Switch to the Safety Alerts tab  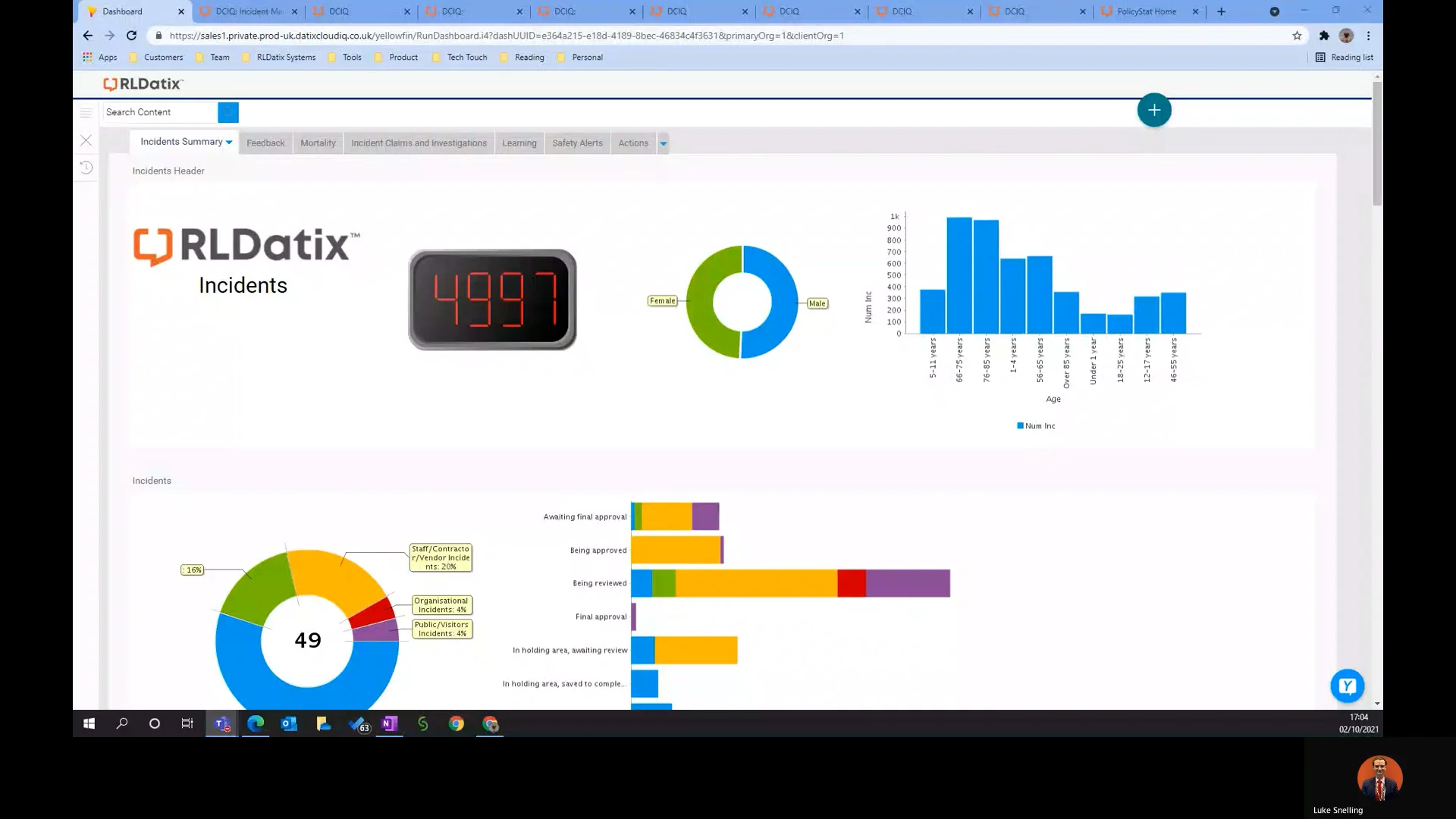pyautogui.click(x=577, y=143)
